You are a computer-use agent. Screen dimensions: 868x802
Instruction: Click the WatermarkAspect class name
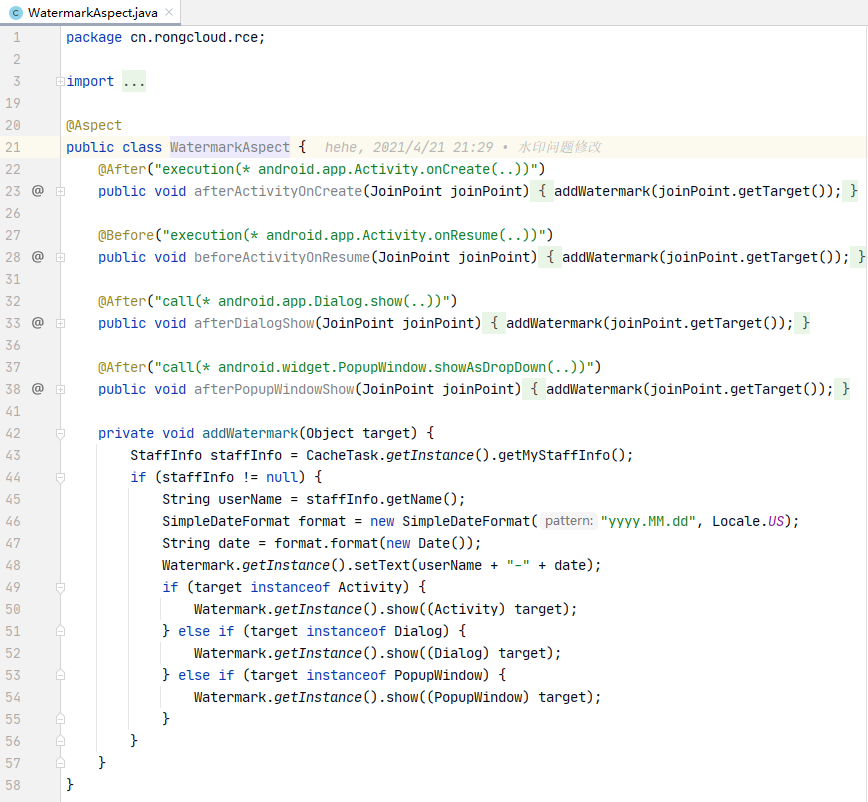[230, 147]
